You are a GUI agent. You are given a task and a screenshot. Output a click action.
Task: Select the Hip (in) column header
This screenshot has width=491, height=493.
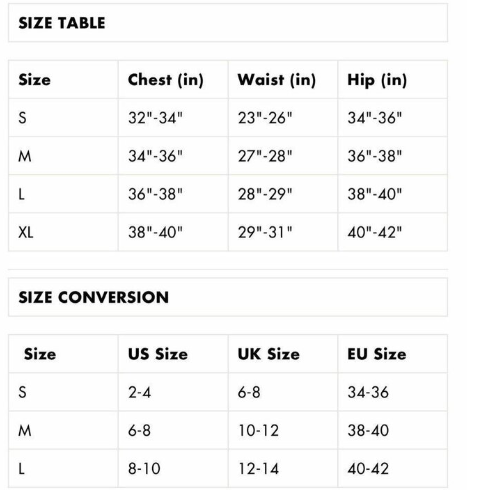377,80
